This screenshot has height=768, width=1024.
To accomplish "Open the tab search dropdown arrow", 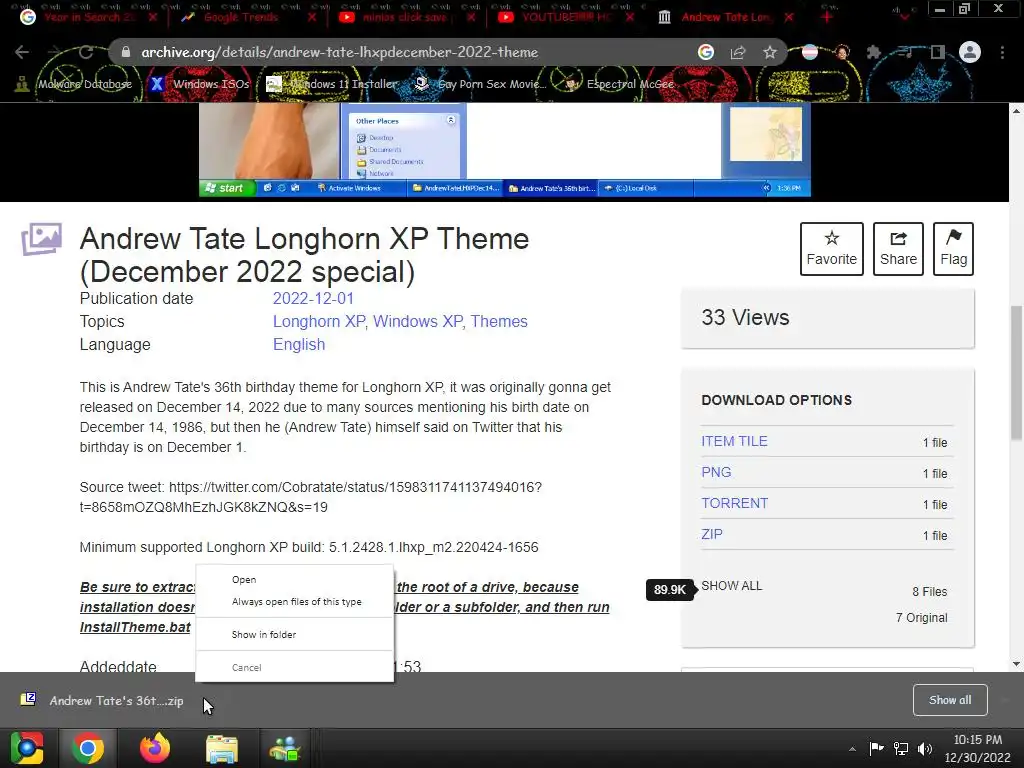I will (x=904, y=18).
